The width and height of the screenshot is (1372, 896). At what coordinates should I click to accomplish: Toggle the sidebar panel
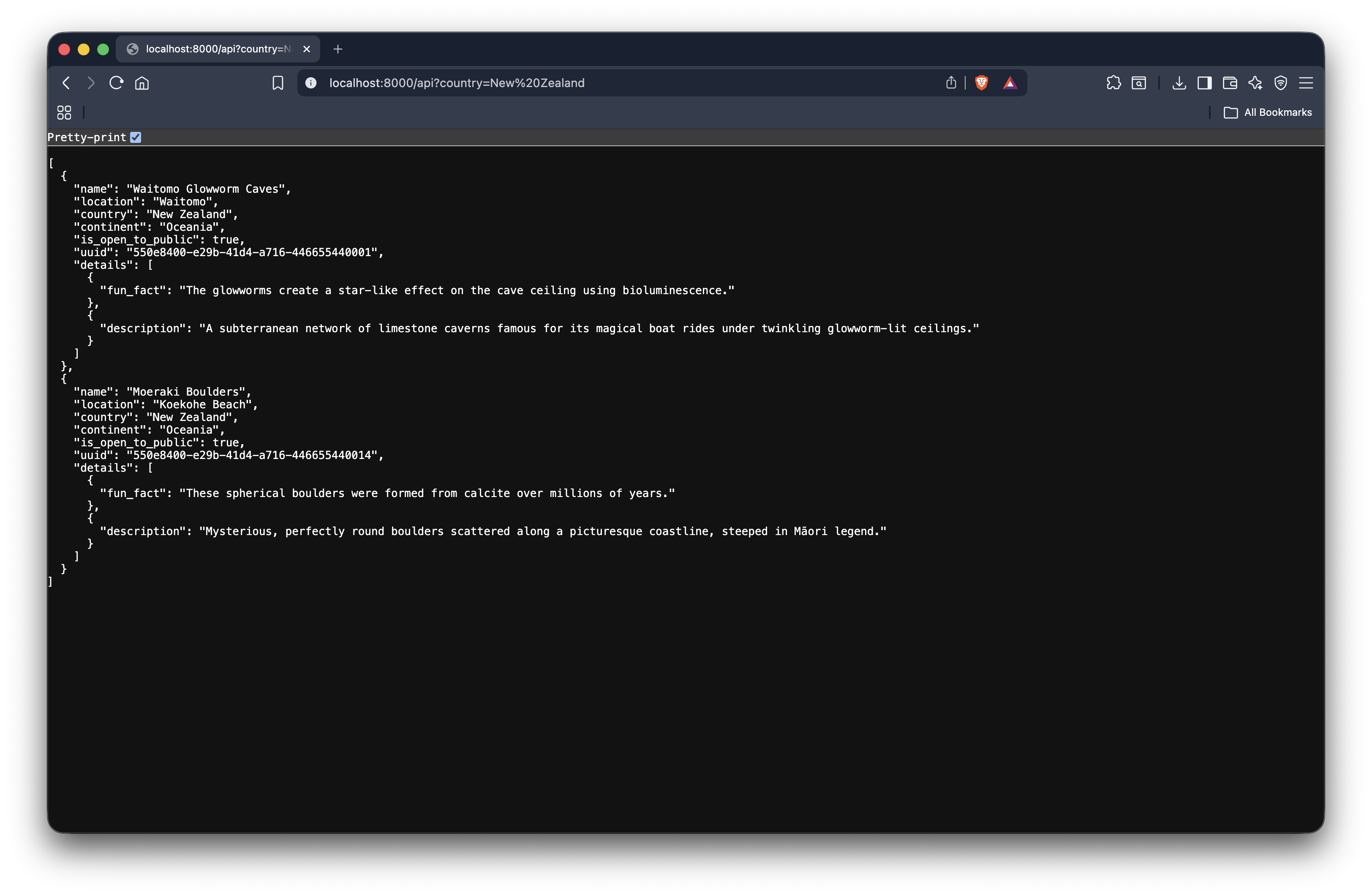1204,83
